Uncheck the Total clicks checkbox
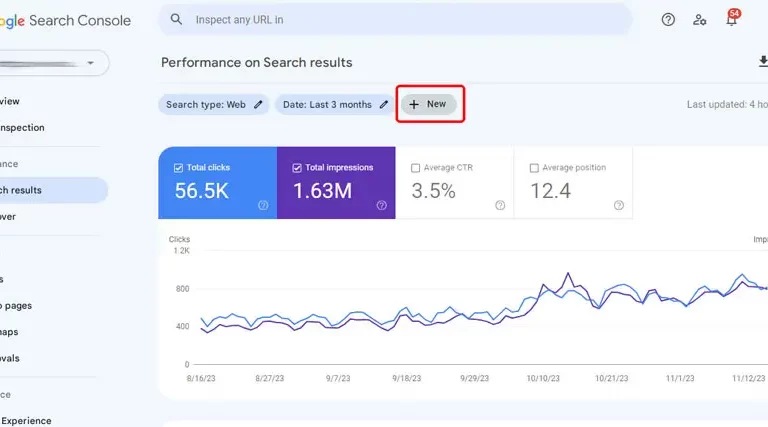 [x=178, y=168]
